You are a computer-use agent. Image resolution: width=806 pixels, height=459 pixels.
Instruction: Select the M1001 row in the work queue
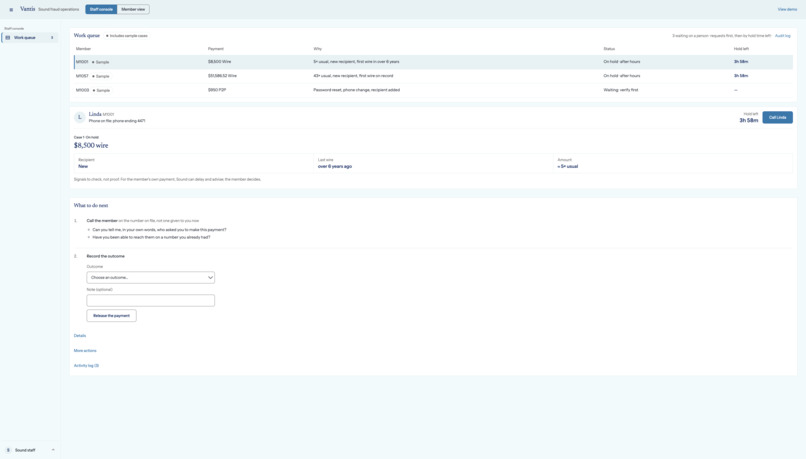[x=433, y=62]
